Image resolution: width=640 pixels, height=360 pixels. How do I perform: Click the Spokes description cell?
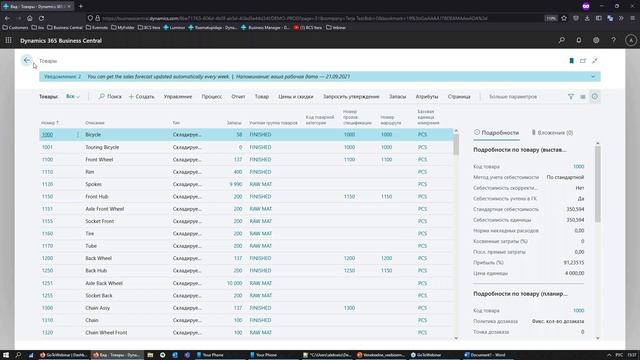tap(93, 184)
